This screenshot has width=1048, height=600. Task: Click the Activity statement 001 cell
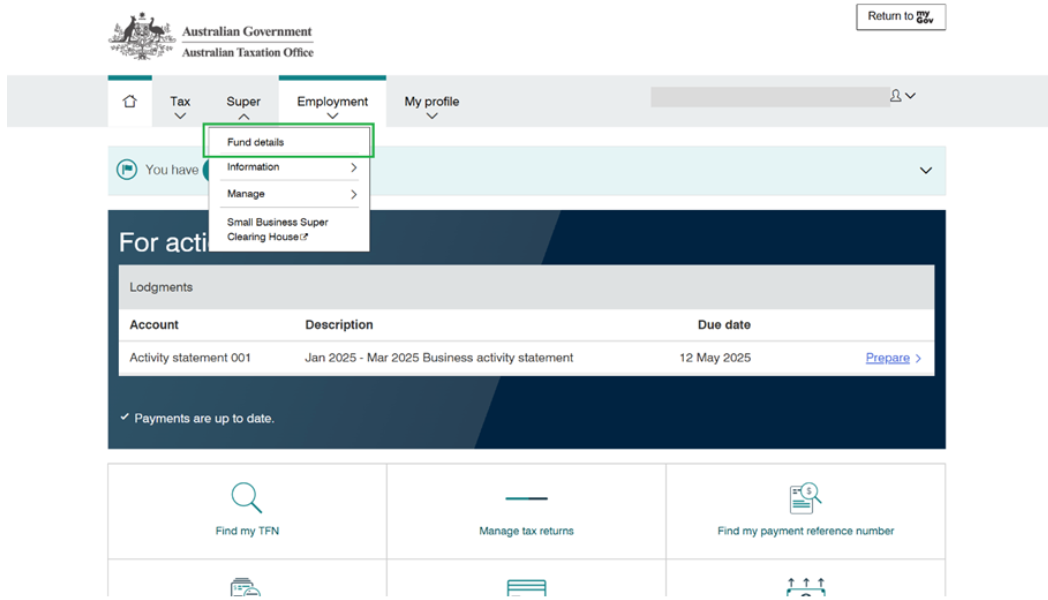coord(190,357)
